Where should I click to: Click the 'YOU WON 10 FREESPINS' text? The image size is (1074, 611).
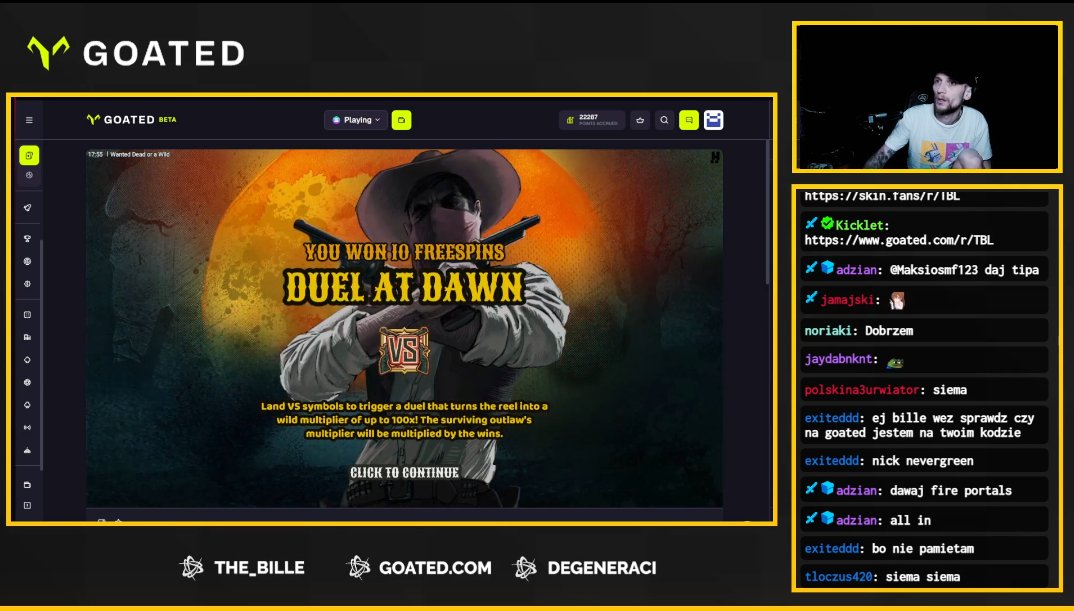click(x=404, y=251)
